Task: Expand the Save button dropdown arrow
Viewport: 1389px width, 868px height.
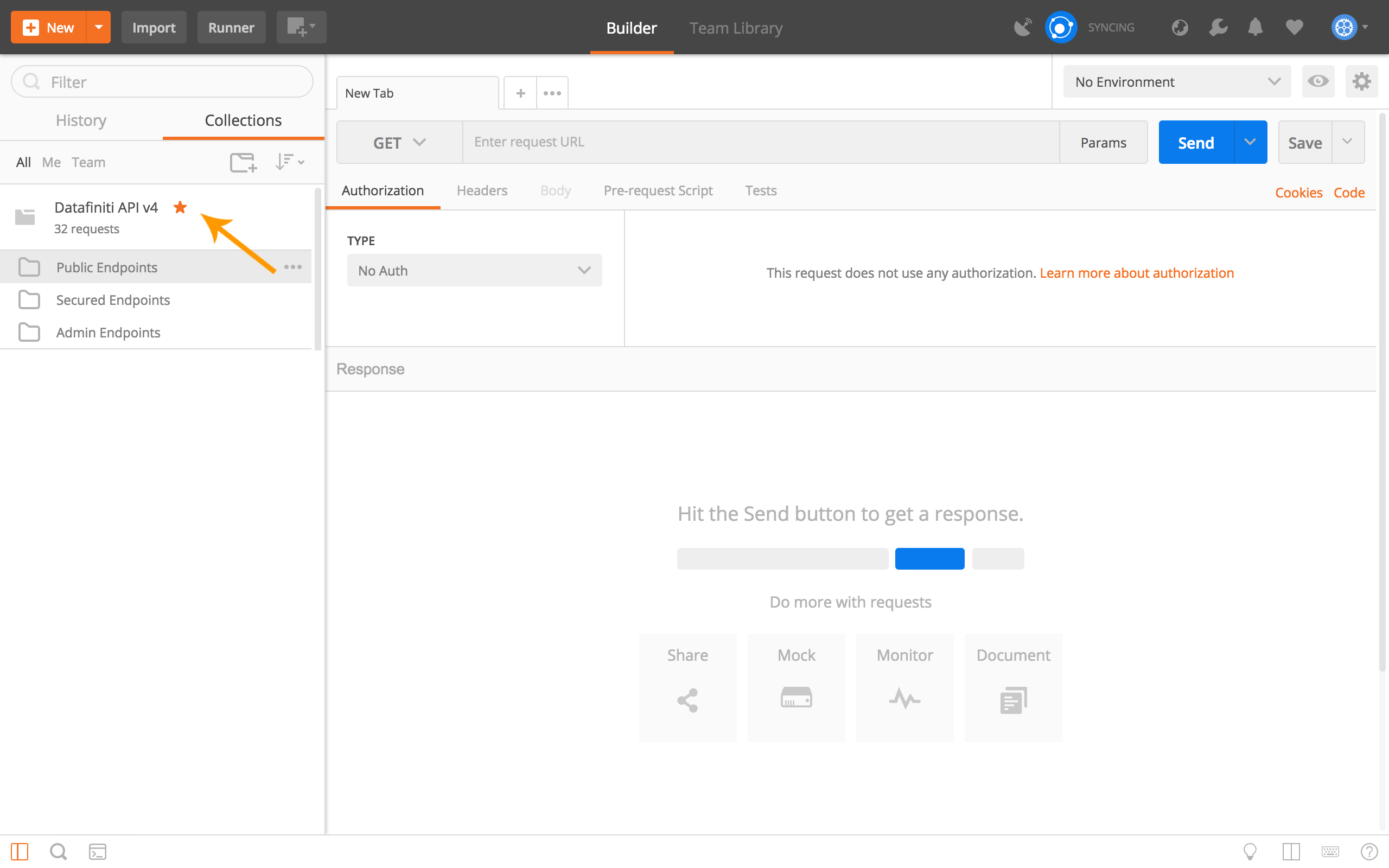Action: pyautogui.click(x=1348, y=142)
